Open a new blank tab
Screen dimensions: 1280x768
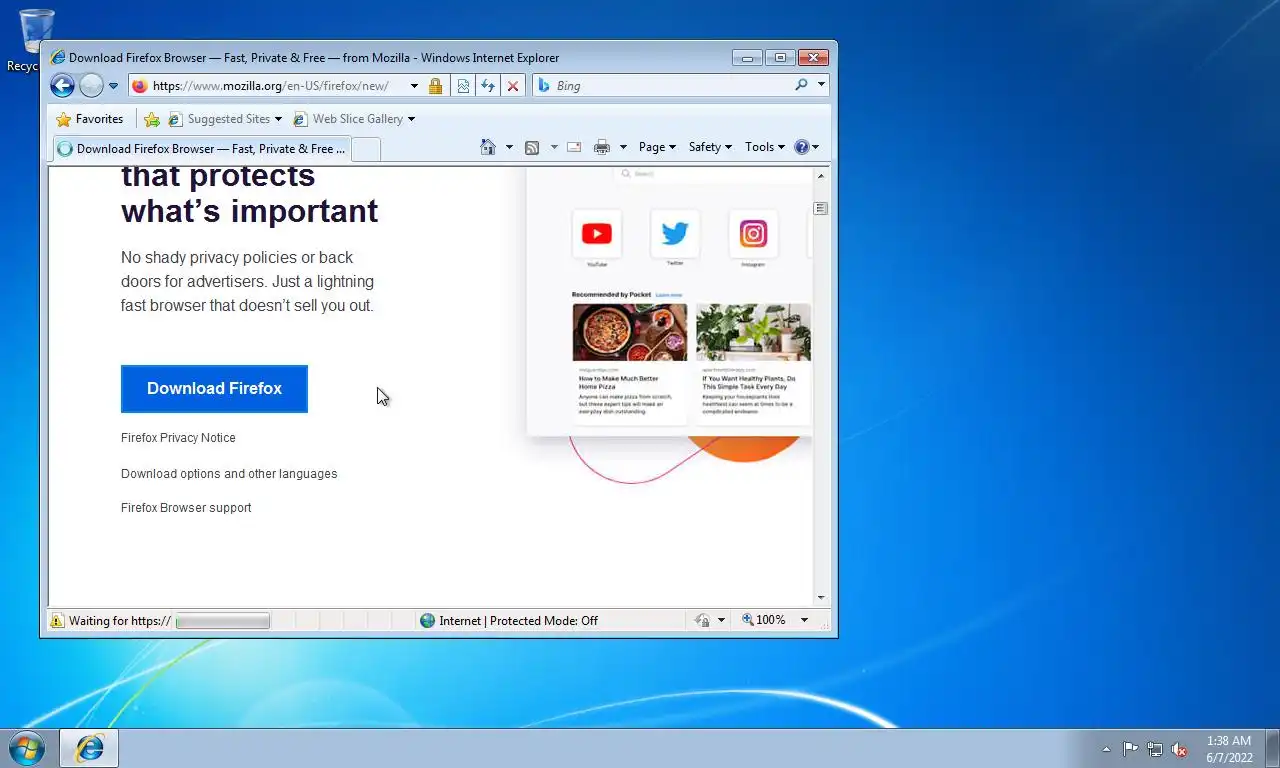(366, 149)
